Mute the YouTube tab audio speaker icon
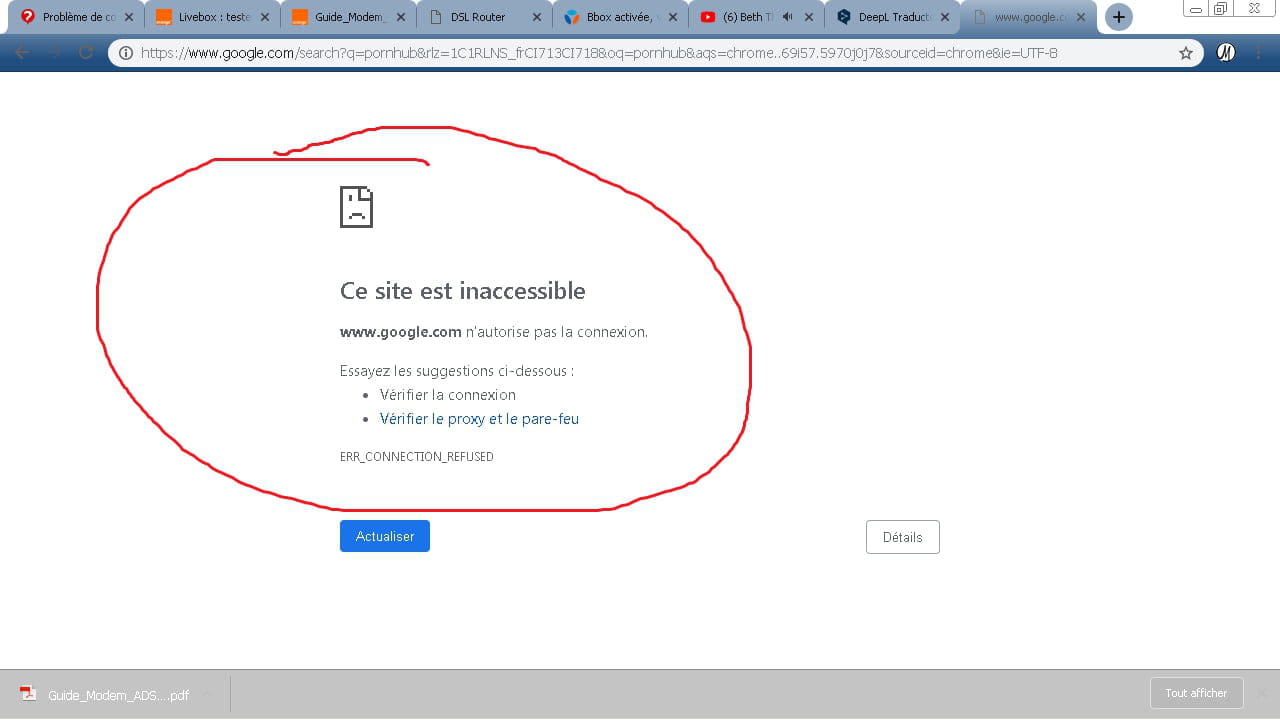The height and width of the screenshot is (720, 1280). pyautogui.click(x=788, y=17)
